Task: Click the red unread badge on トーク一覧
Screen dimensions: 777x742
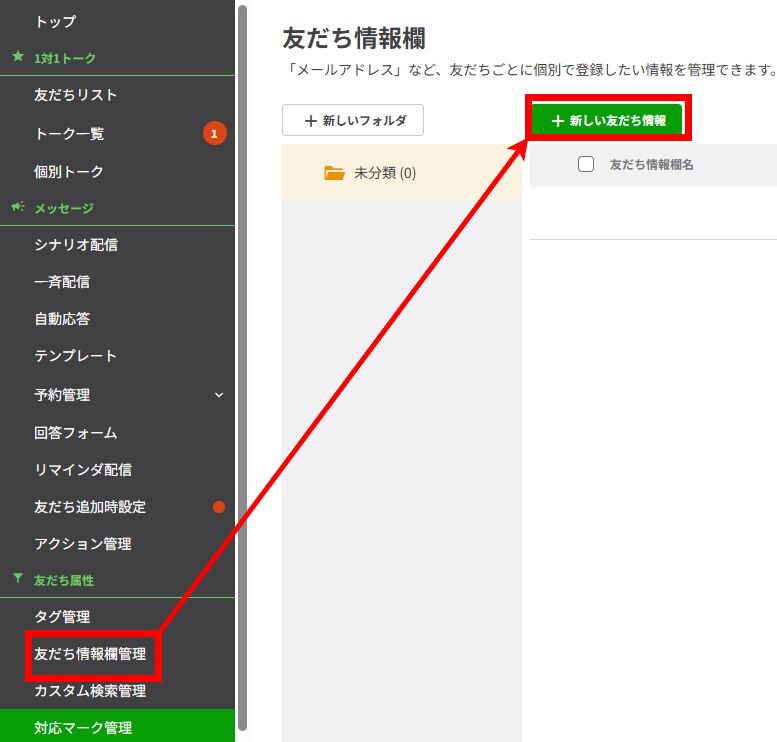Action: click(x=214, y=133)
